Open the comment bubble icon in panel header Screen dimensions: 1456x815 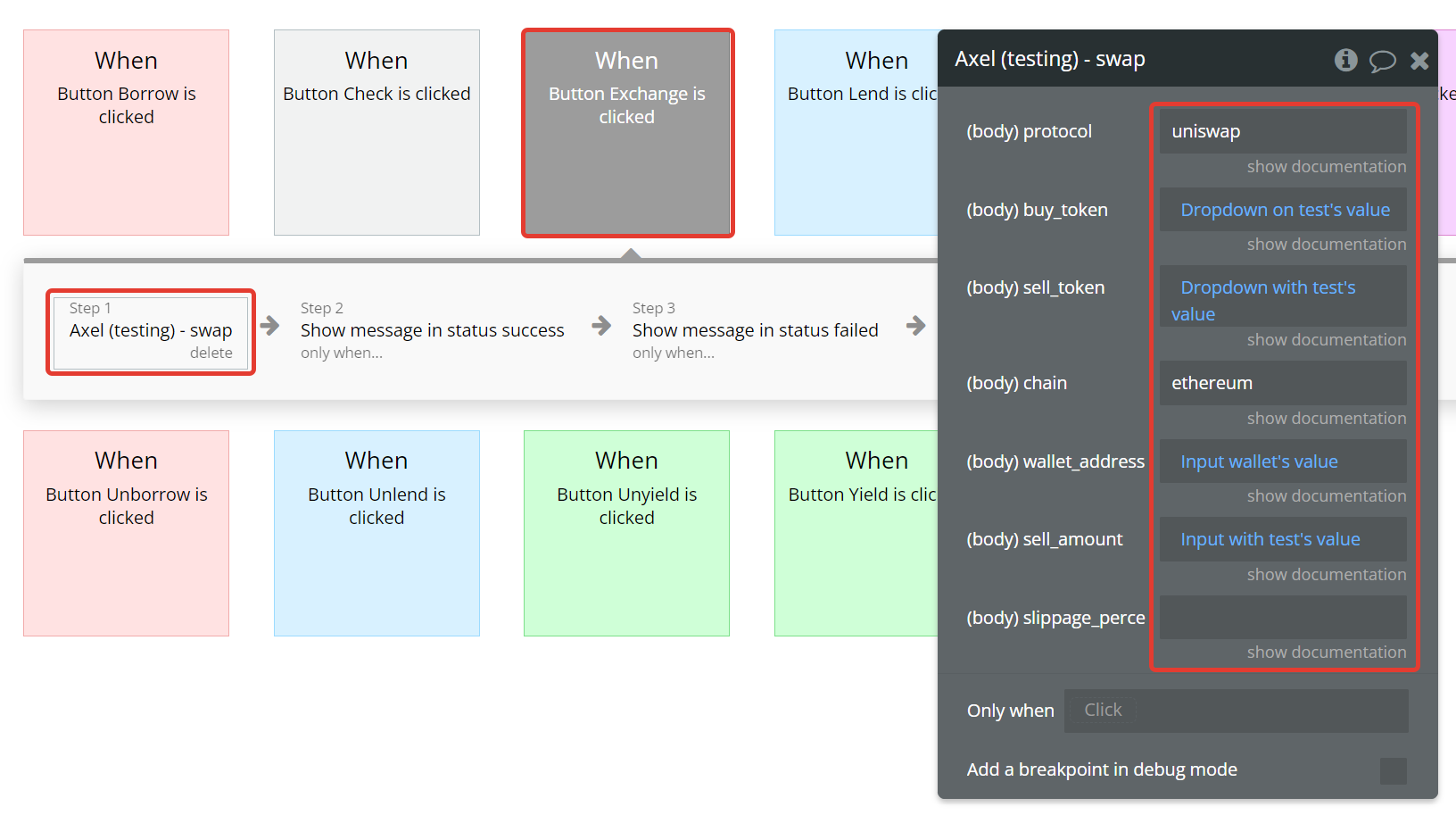coord(1382,61)
